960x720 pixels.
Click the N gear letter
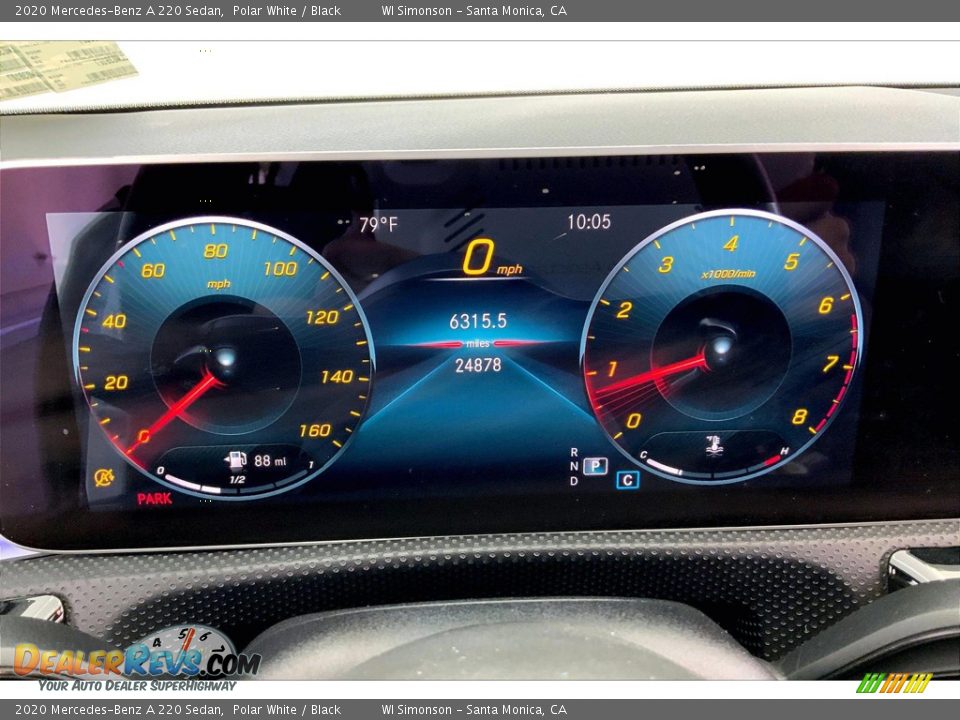574,467
